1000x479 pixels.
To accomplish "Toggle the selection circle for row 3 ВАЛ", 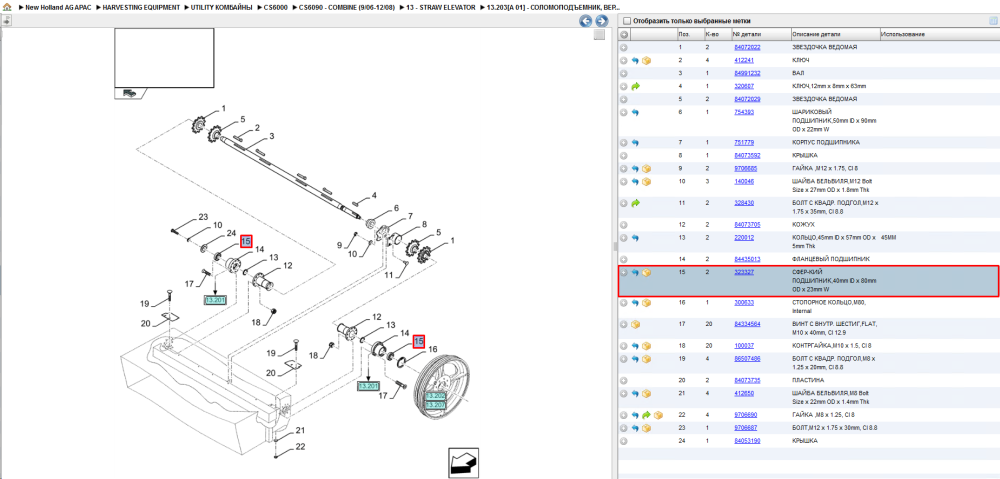I will pos(624,73).
